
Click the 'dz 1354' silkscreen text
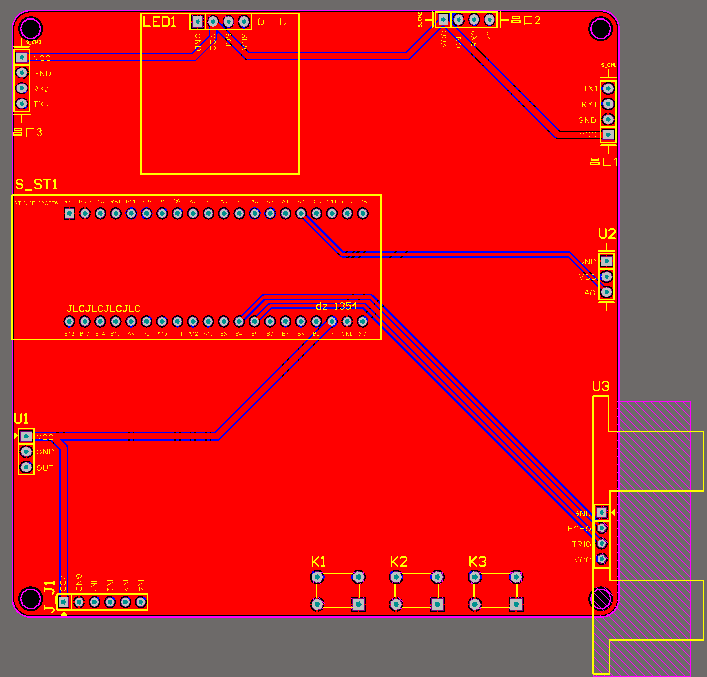click(336, 306)
